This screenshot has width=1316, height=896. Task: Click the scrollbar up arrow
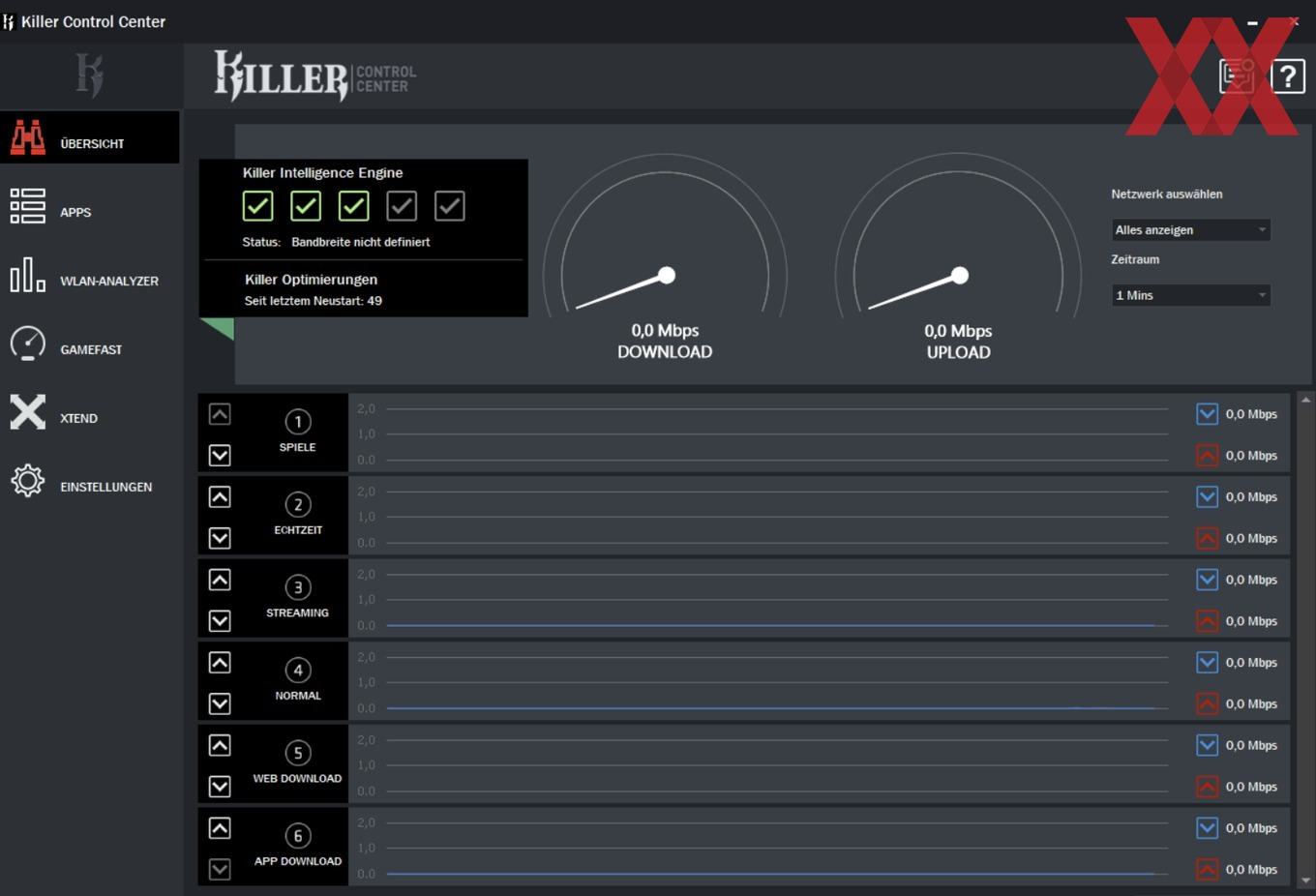(1305, 400)
